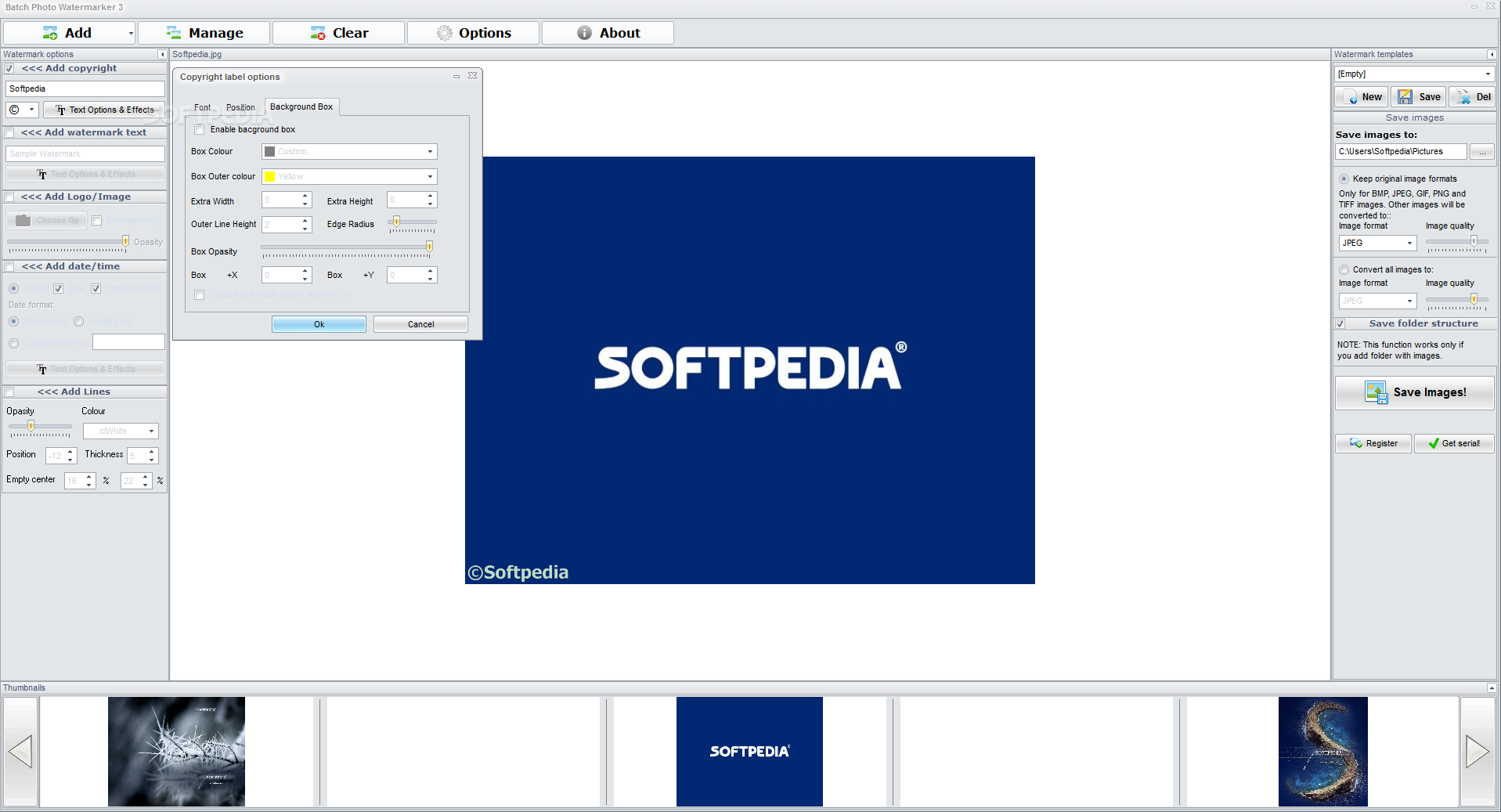Click the Box +Y spinner field
The image size is (1501, 812).
click(412, 275)
